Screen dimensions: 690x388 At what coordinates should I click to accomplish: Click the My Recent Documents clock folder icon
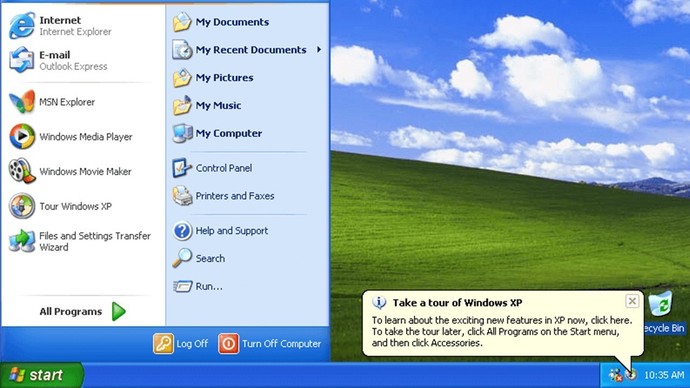coord(182,50)
